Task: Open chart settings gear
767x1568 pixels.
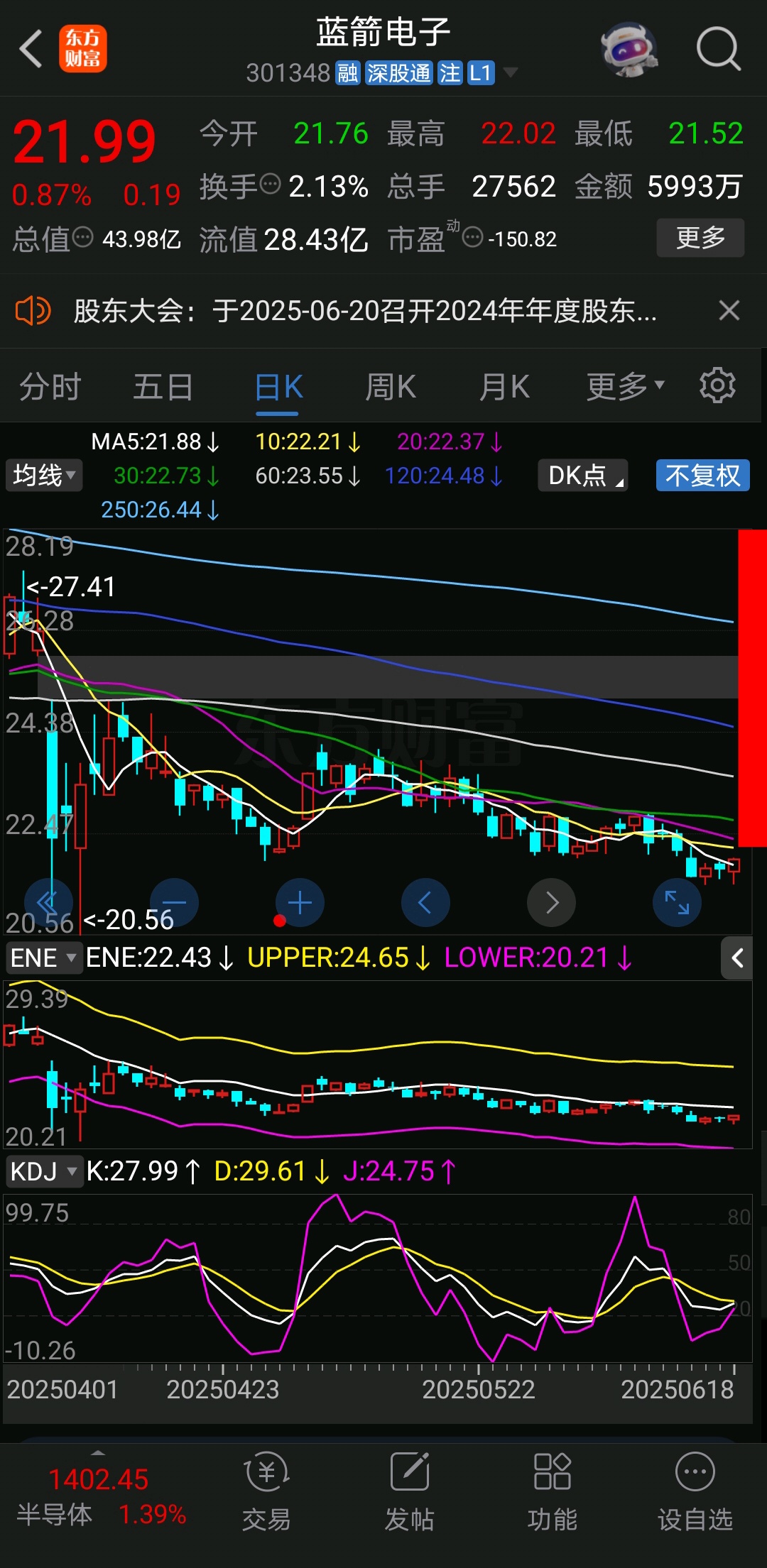Action: 717,386
